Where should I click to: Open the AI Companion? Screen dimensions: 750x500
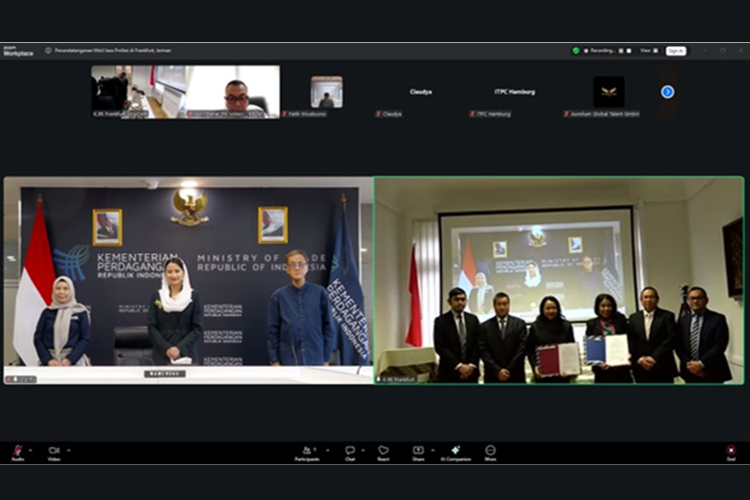[455, 452]
